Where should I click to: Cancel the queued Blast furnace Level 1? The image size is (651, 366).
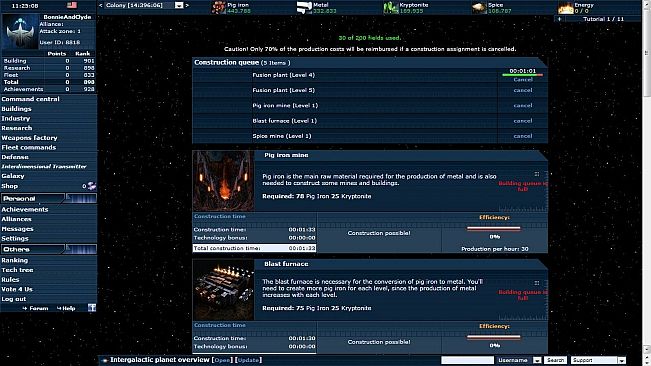[x=523, y=121]
